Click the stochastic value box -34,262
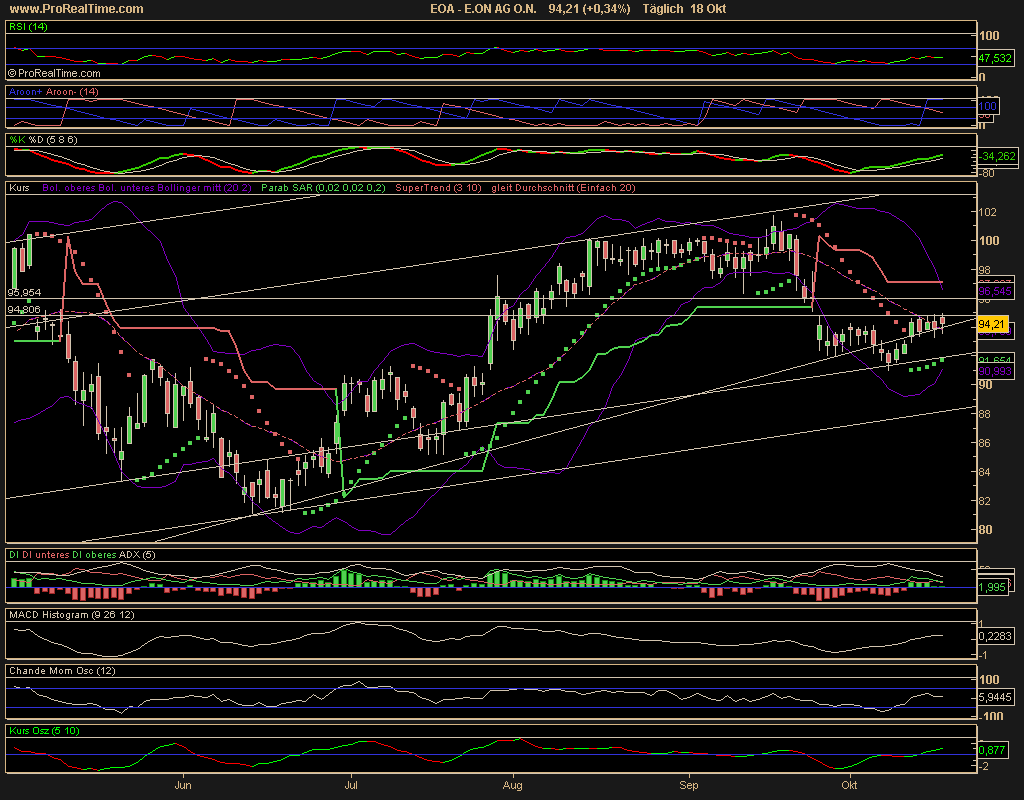The height and width of the screenshot is (800, 1024). [x=997, y=156]
